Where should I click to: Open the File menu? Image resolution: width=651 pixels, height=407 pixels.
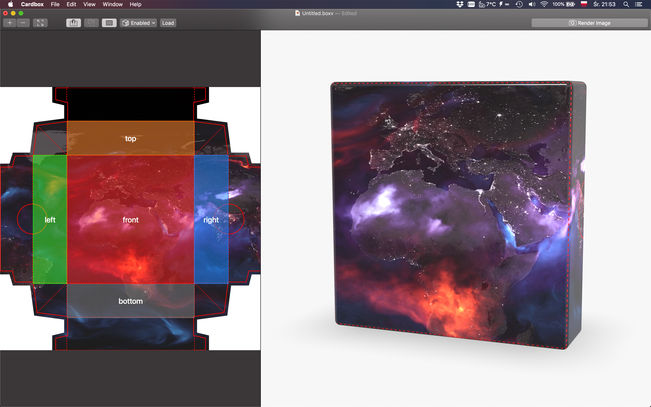55,5
